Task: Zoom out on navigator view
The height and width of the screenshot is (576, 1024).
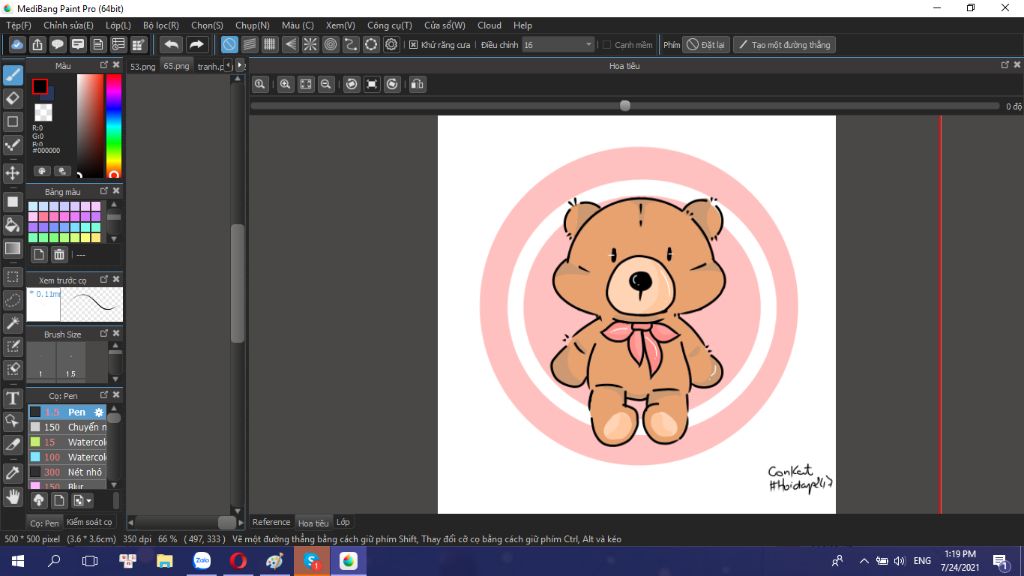Action: (x=326, y=84)
